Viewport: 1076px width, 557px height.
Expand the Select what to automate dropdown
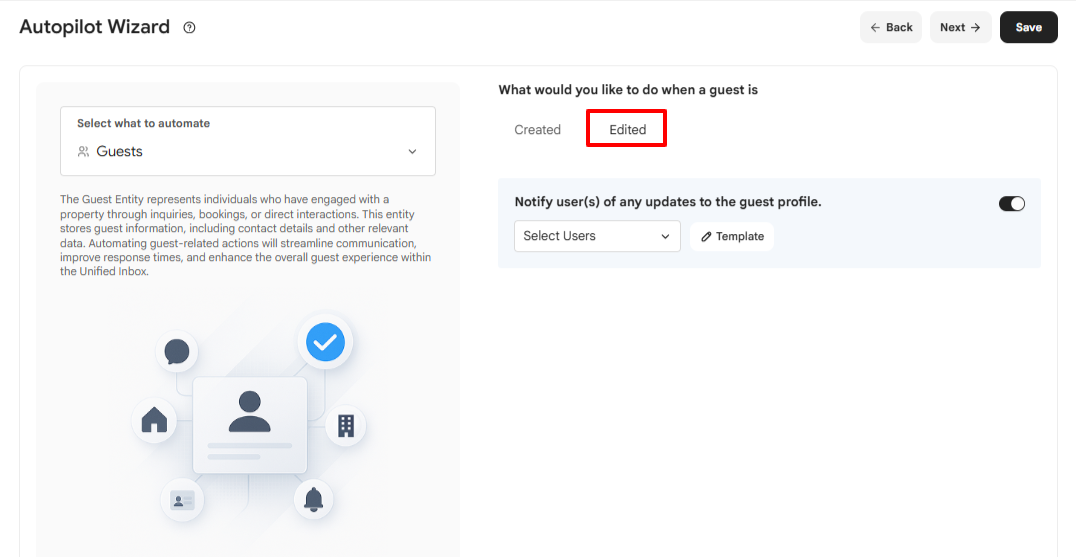click(248, 141)
